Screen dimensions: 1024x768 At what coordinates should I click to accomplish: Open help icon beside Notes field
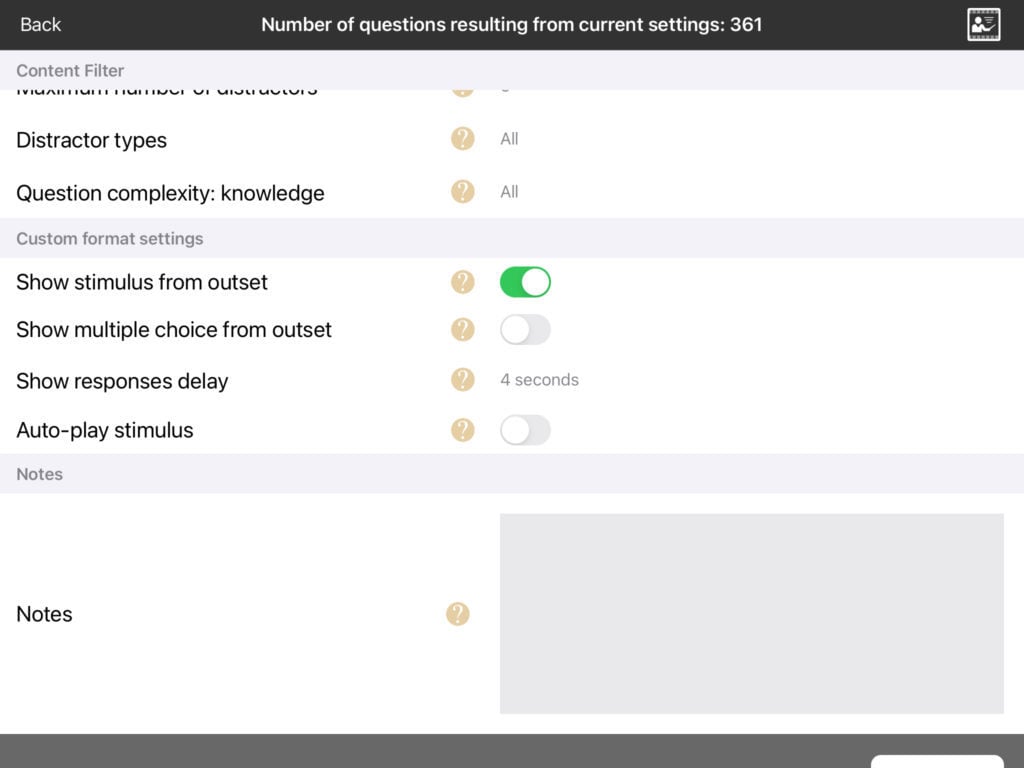click(458, 613)
